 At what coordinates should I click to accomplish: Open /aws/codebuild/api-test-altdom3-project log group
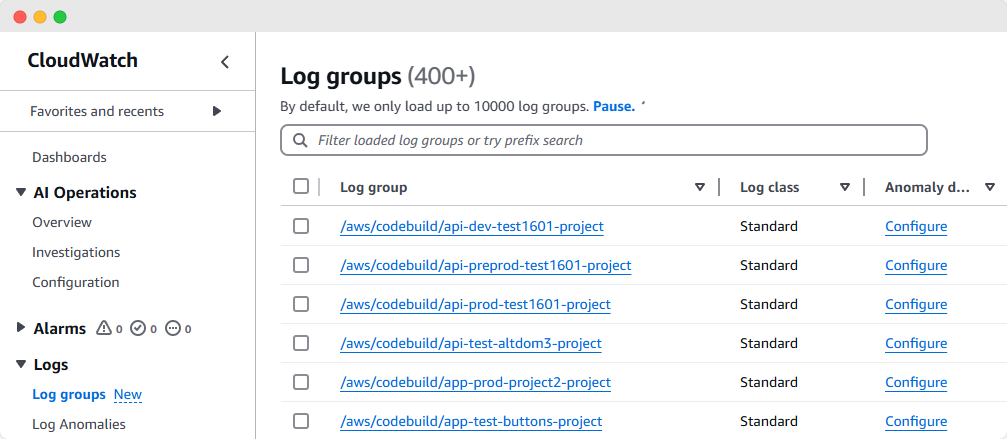(x=471, y=344)
